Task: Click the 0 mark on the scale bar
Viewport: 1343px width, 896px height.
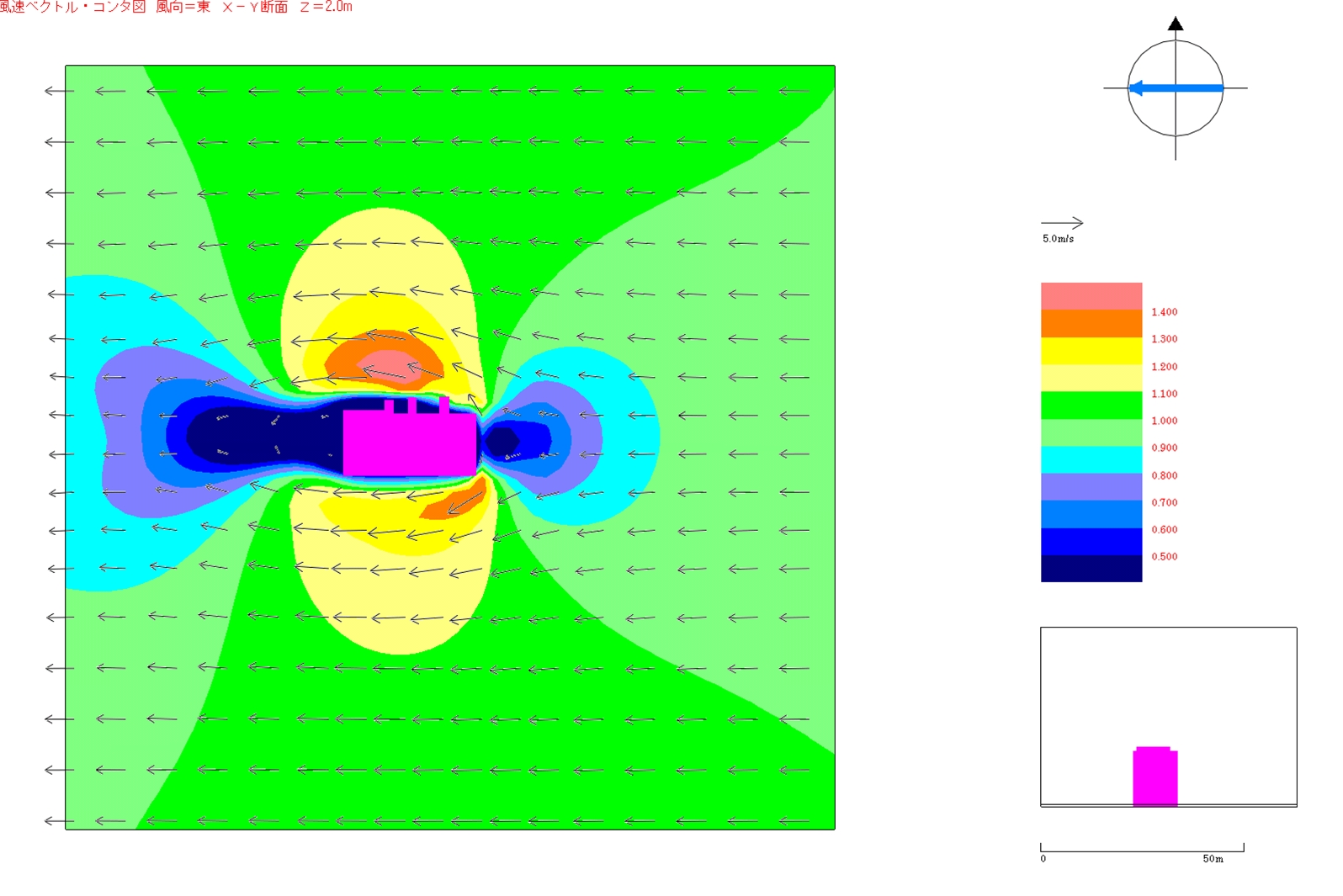Action: tap(1043, 859)
